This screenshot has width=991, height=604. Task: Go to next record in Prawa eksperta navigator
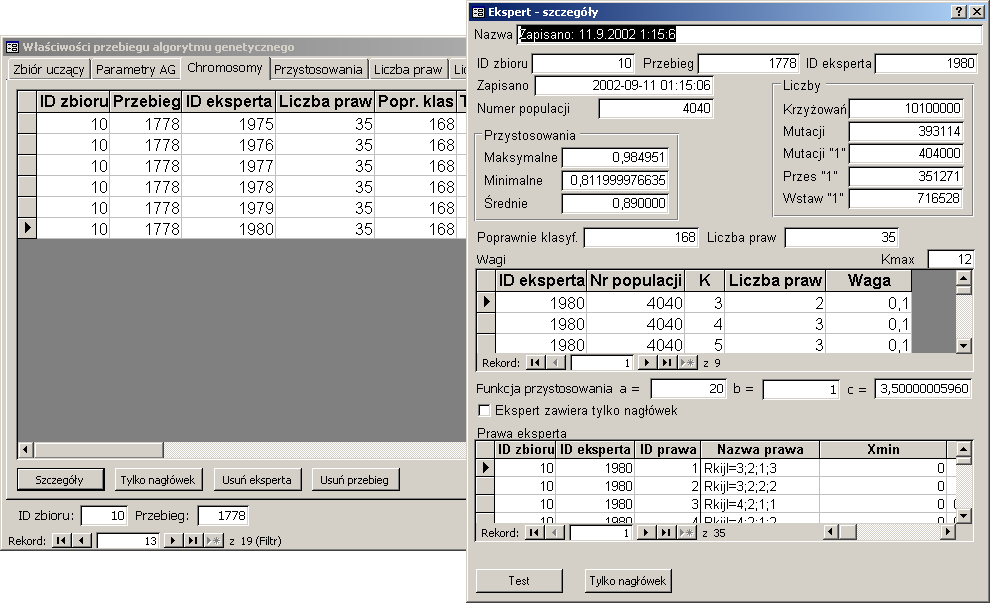click(646, 533)
